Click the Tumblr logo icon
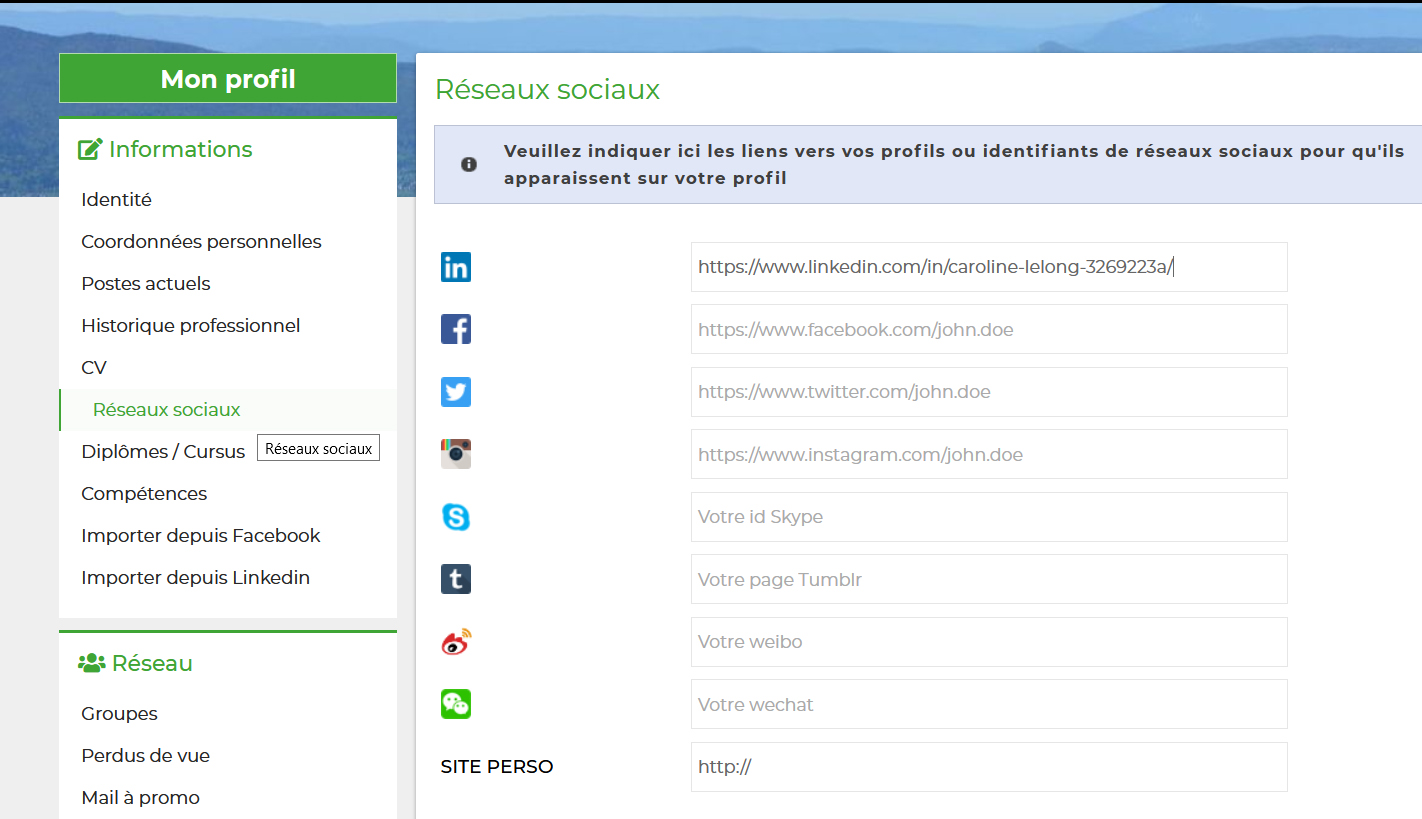 [456, 579]
